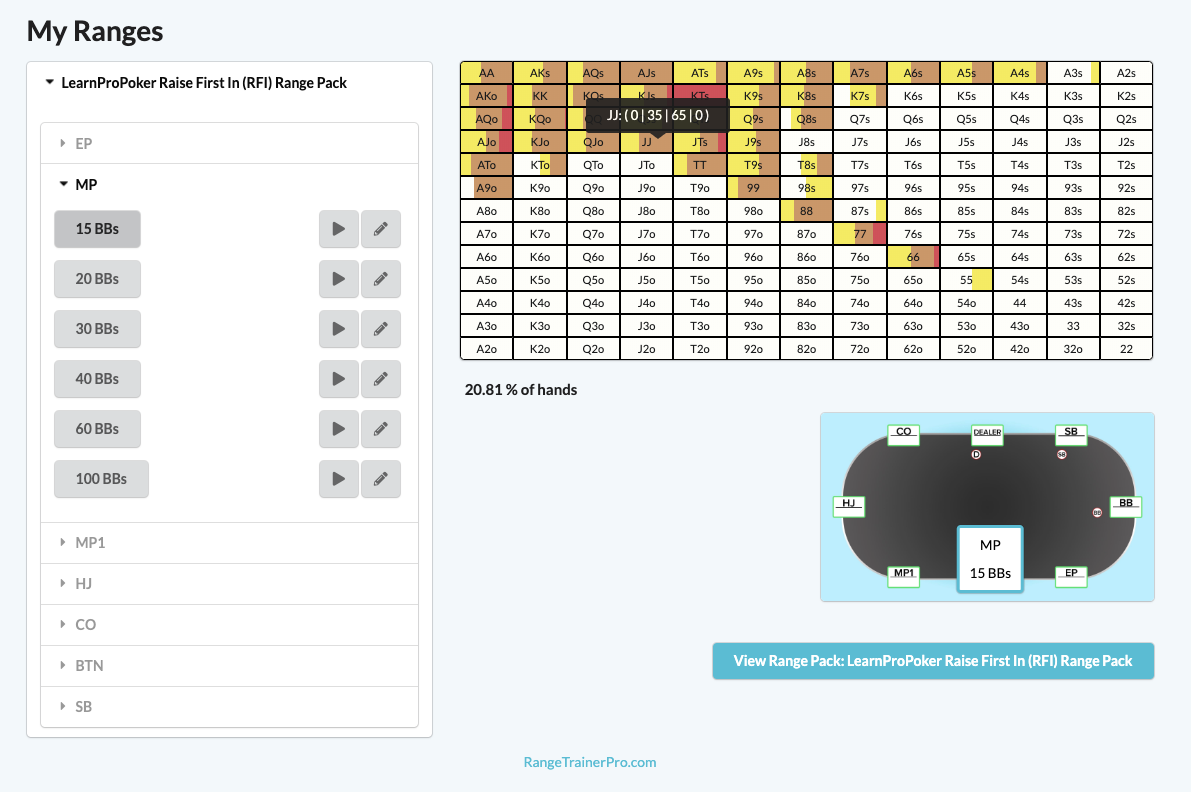
Task: Click the SB seat on poker table
Action: point(1071,434)
